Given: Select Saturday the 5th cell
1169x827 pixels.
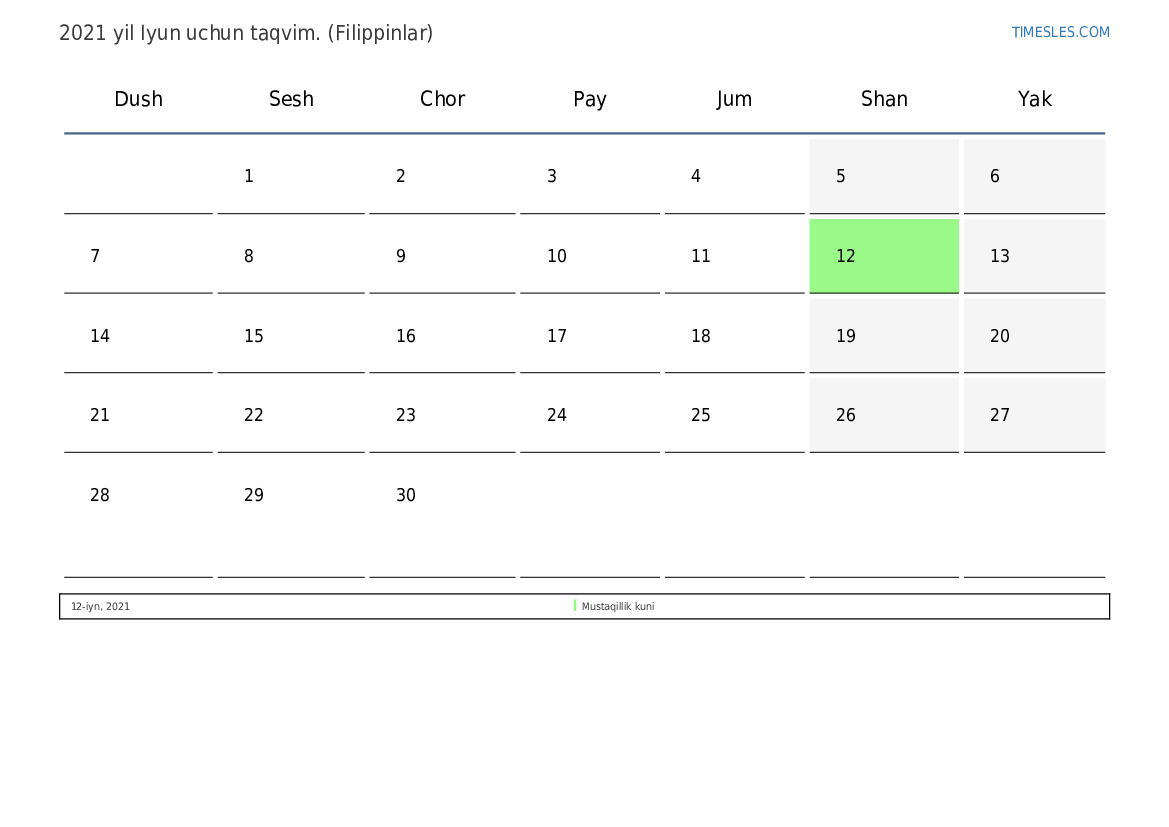Looking at the screenshot, I should [884, 177].
